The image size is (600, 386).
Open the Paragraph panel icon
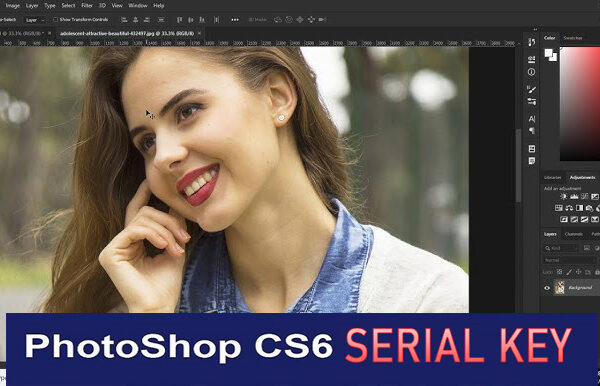[532, 131]
